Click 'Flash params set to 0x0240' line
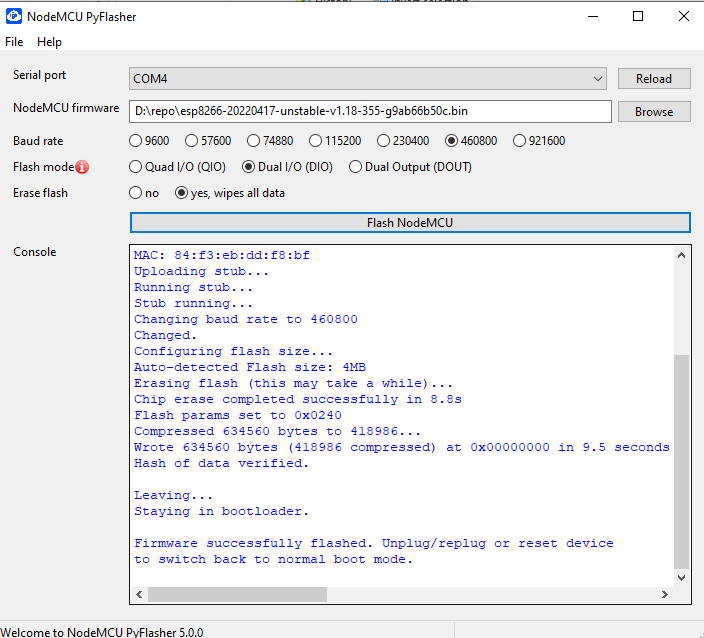Image resolution: width=704 pixels, height=638 pixels. click(238, 415)
